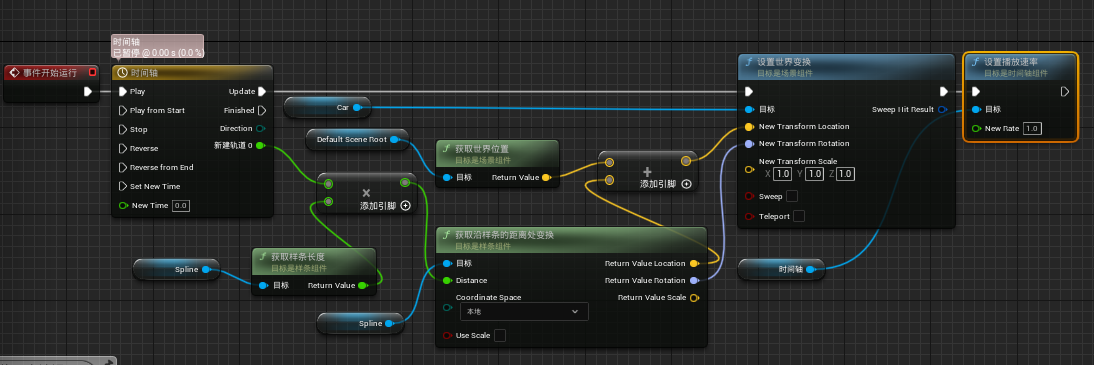
Task: Select the 获取沿样条的距离处变换 node title
Action: [505, 235]
